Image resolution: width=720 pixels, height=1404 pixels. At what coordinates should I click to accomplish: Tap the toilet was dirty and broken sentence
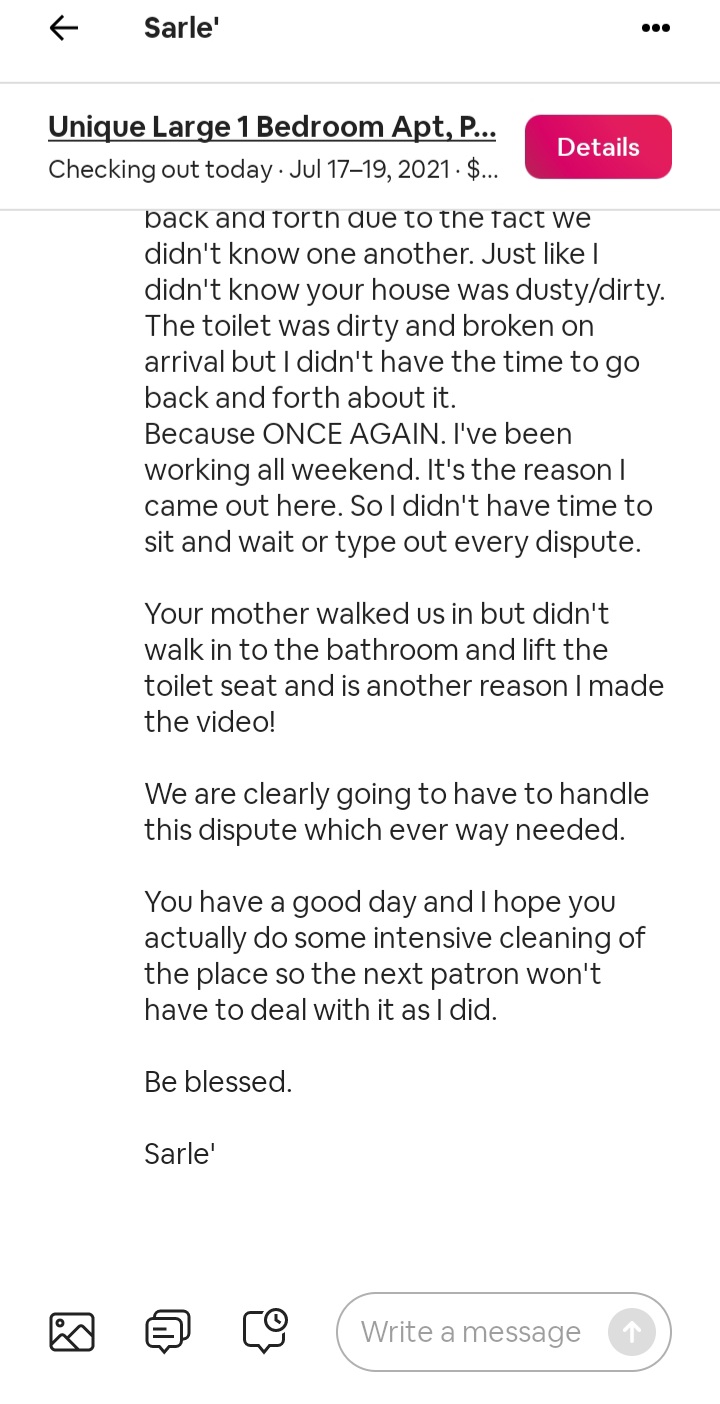[x=392, y=362]
